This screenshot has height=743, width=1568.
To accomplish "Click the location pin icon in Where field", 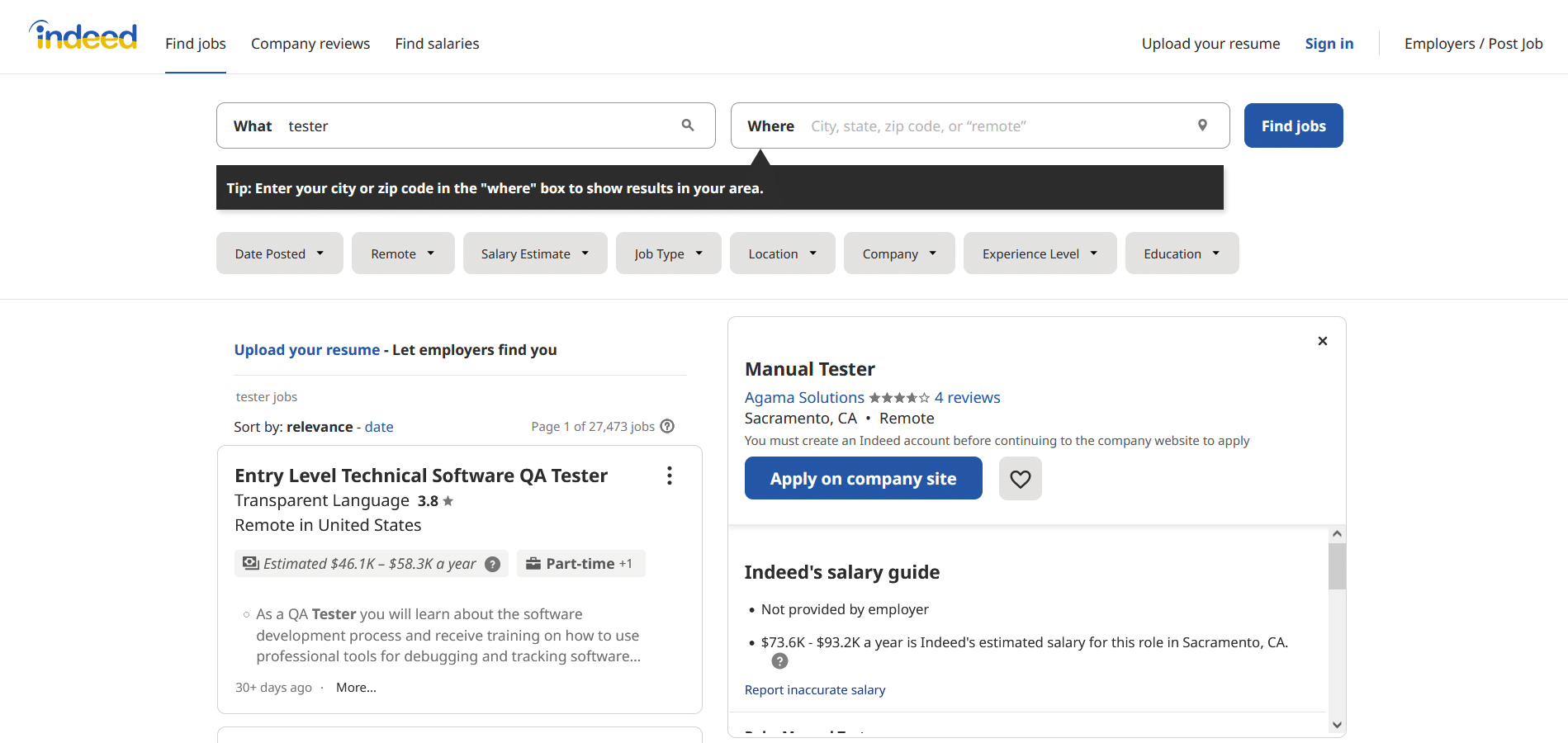I will (1203, 125).
